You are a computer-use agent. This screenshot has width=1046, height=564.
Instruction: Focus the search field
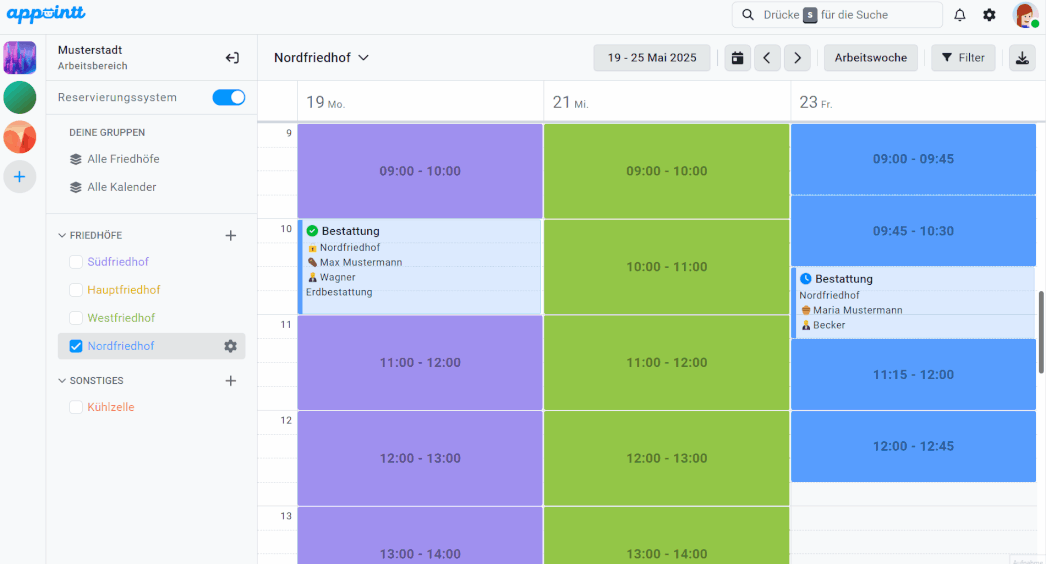[837, 15]
